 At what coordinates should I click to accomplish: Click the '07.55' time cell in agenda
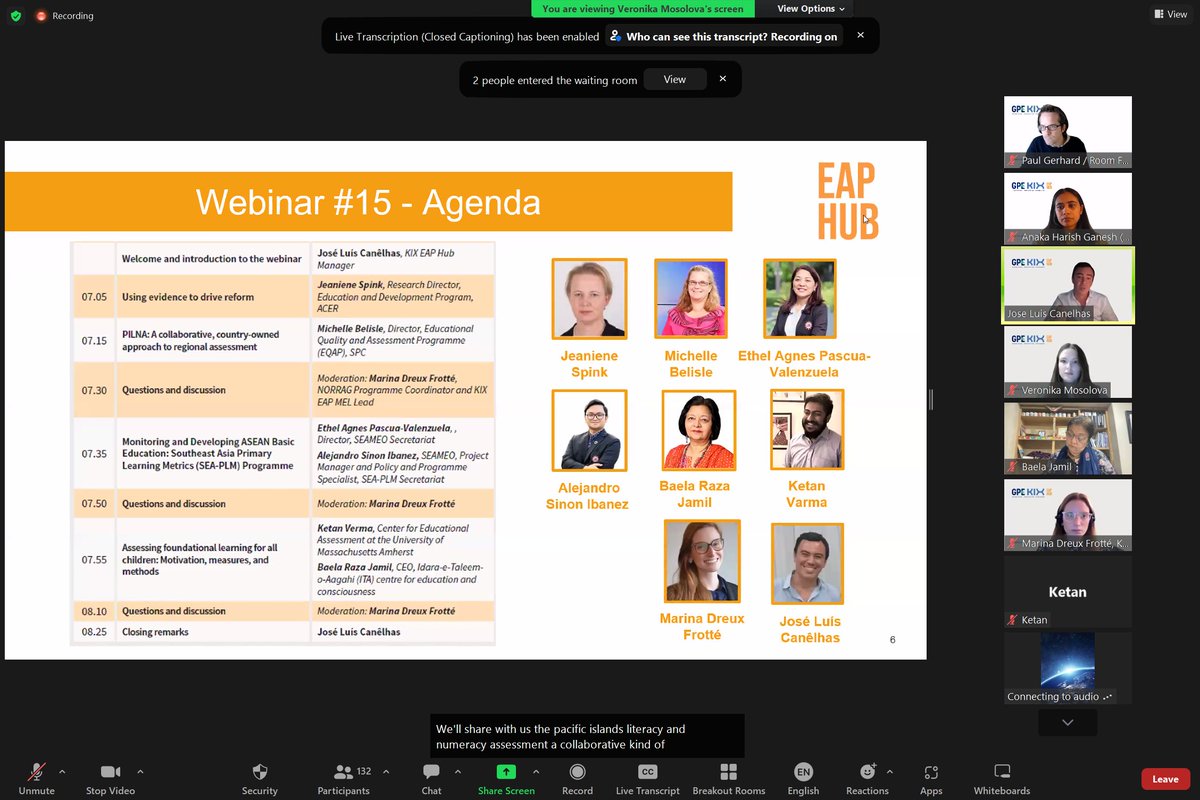click(94, 560)
